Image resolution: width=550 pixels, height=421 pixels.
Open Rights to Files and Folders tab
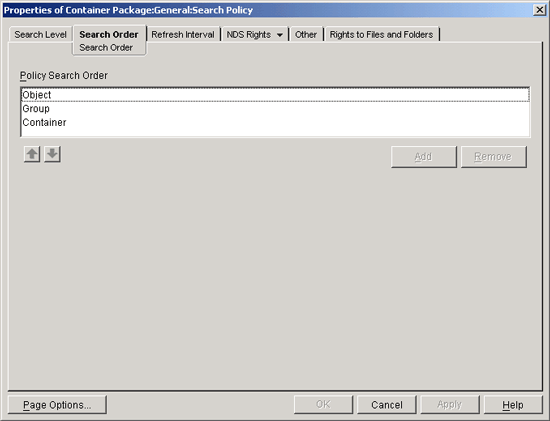(x=381, y=34)
